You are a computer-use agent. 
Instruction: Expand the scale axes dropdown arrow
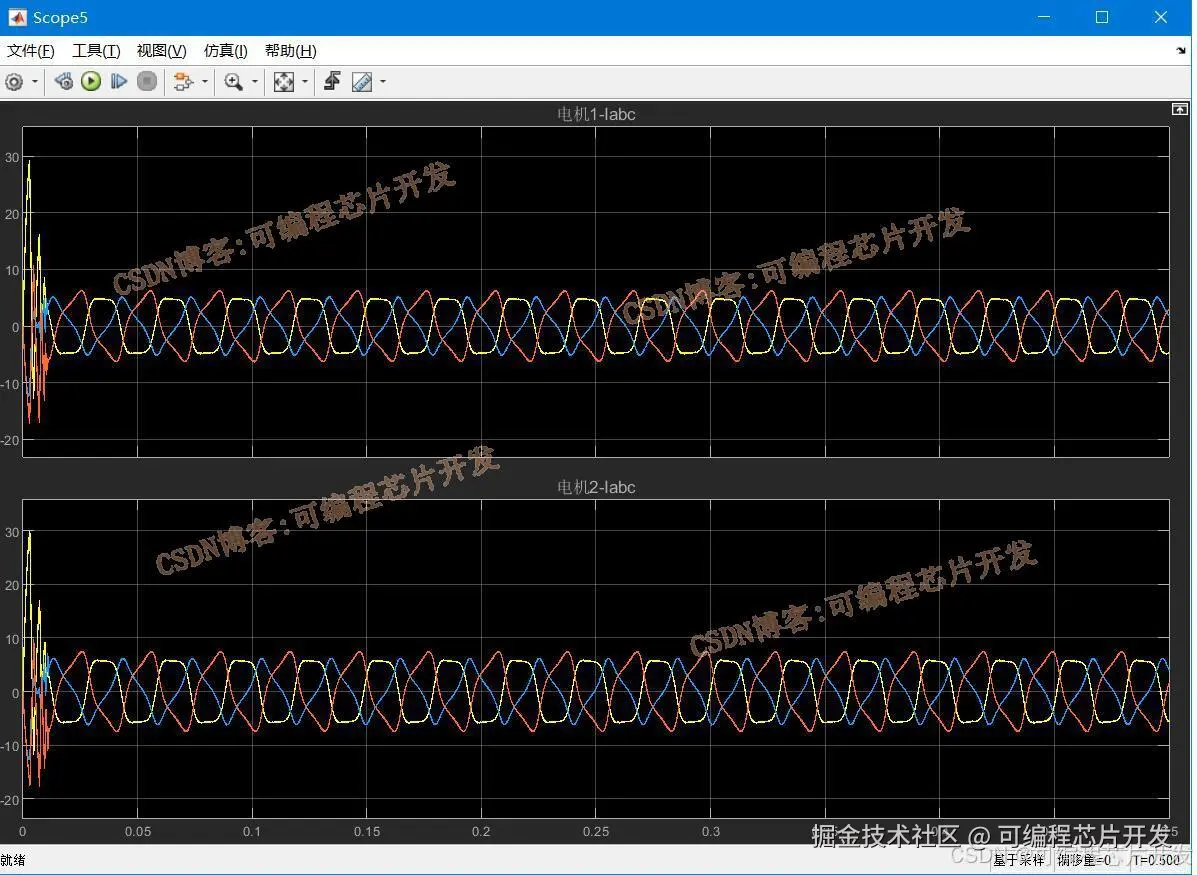coord(305,82)
